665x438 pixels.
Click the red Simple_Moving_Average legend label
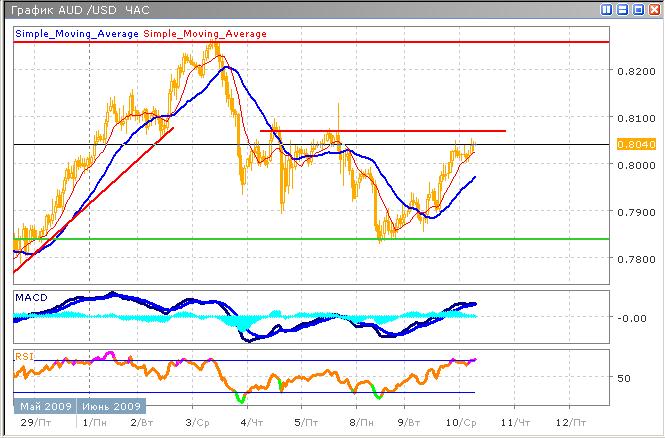[206, 34]
